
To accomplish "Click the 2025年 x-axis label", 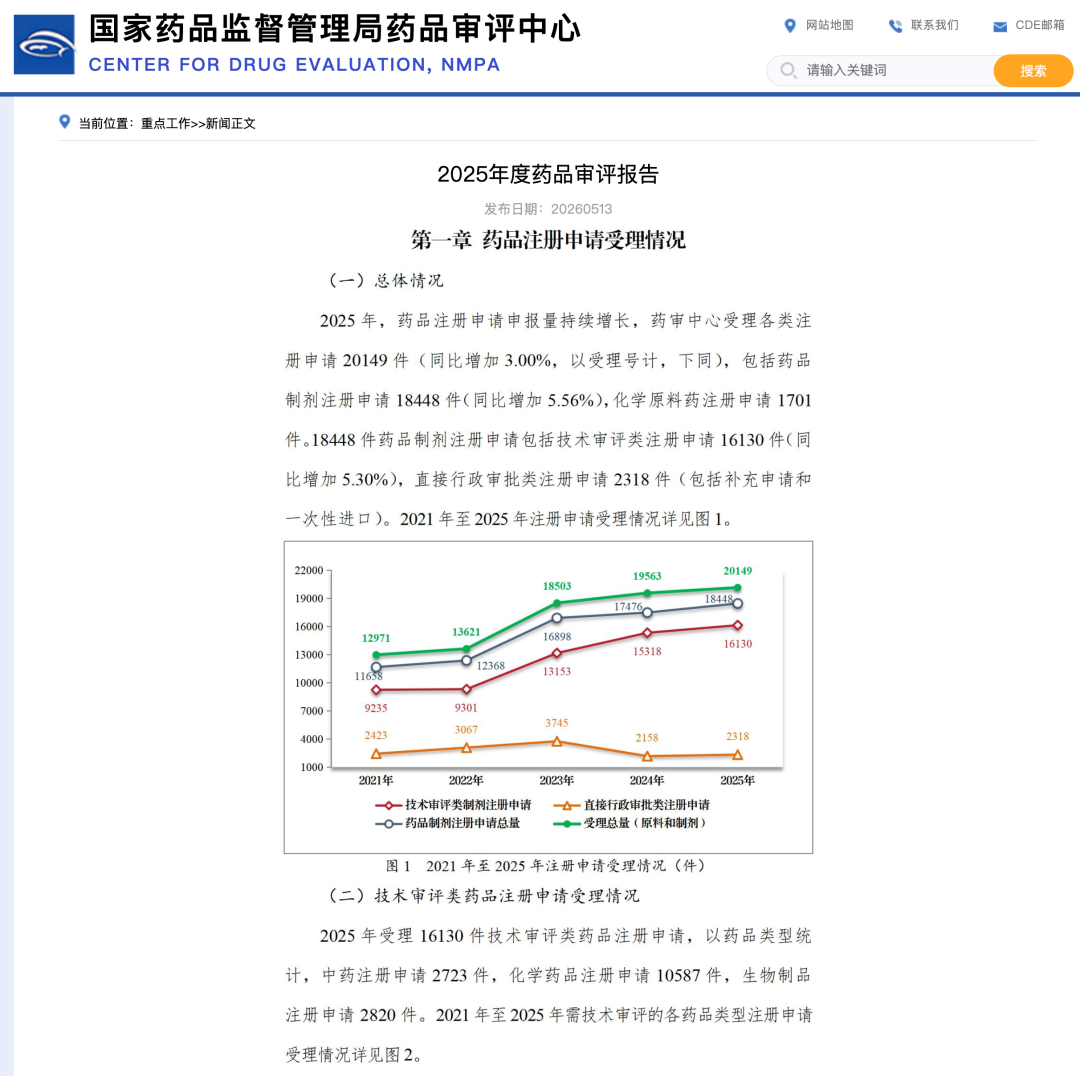I will coord(737,780).
